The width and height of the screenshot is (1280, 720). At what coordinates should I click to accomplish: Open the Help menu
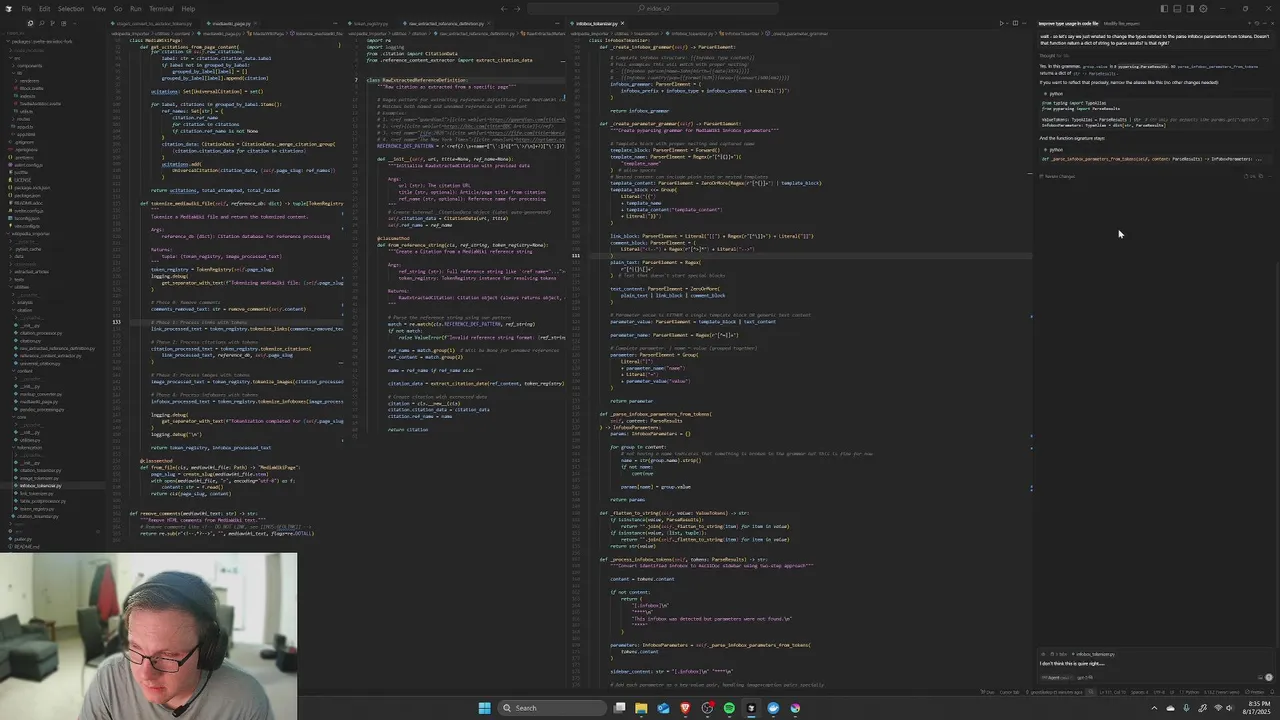coord(188,9)
